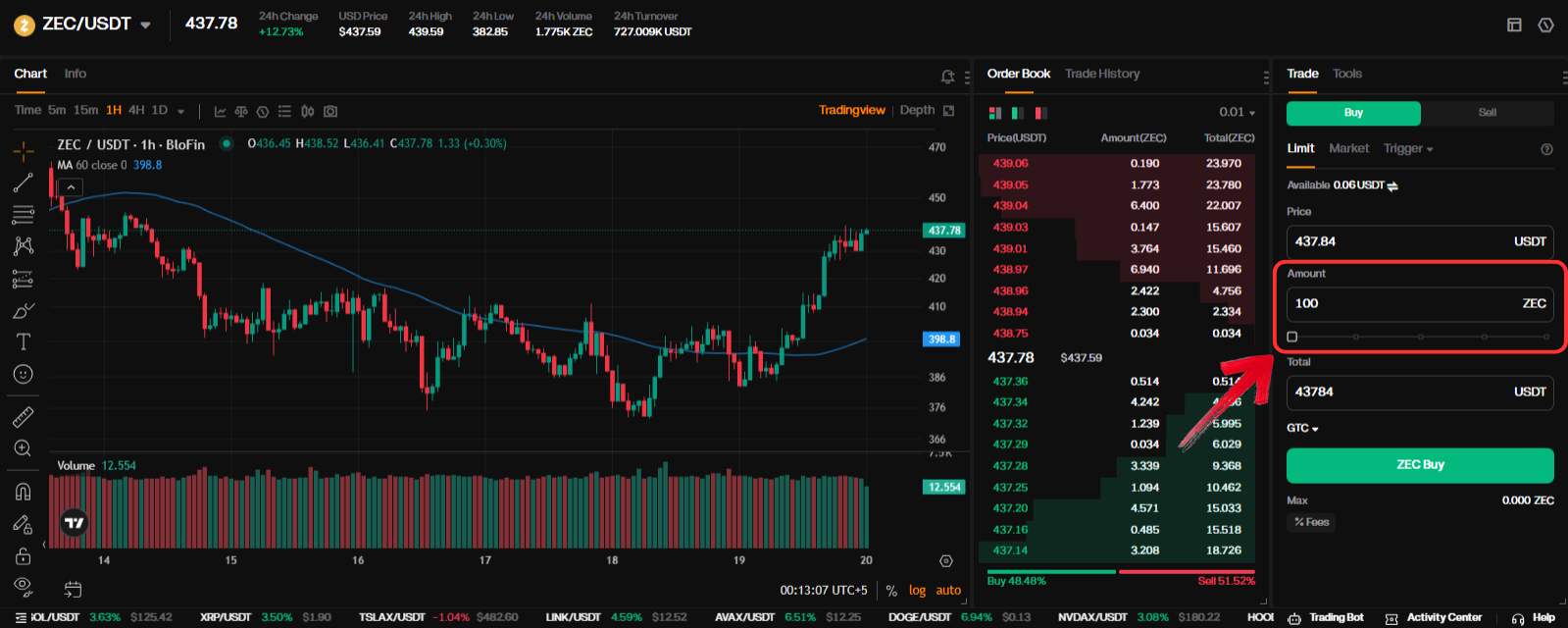1568x628 pixels.
Task: Toggle percent scale on chart
Action: [x=891, y=591]
